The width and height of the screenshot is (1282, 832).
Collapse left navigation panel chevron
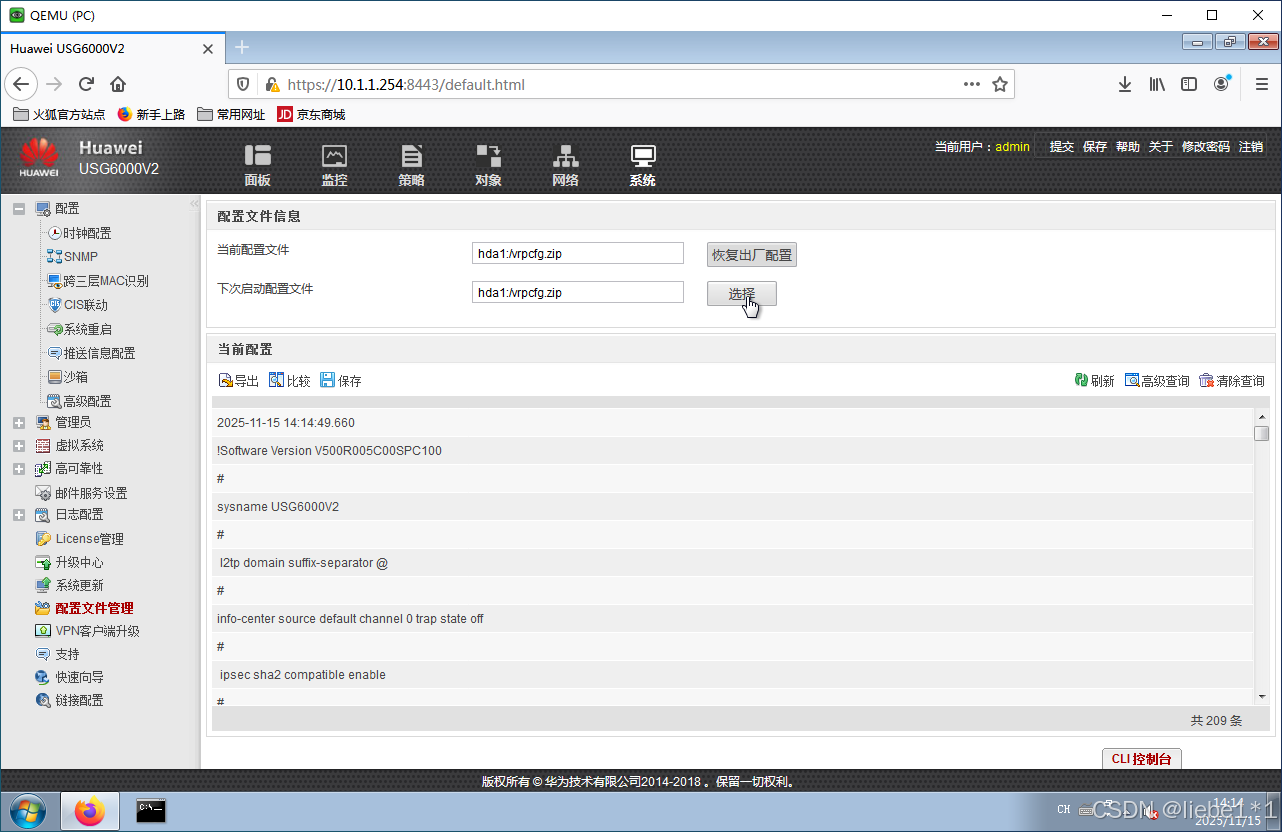pos(194,204)
